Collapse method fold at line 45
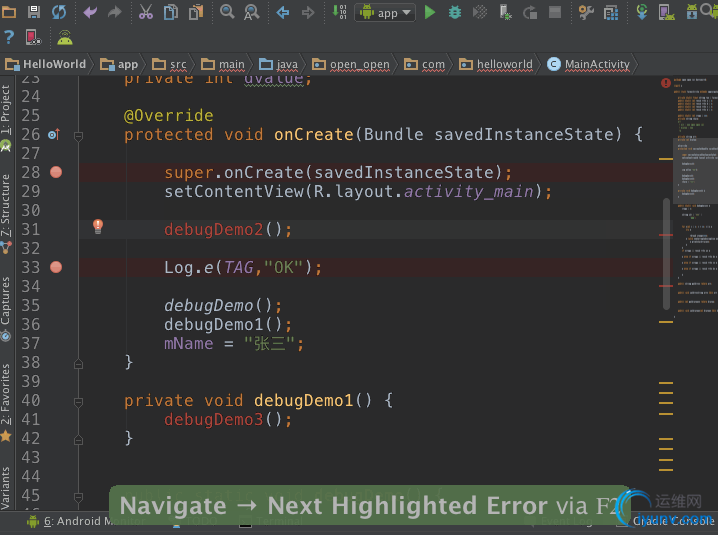The height and width of the screenshot is (535, 718). (x=78, y=497)
